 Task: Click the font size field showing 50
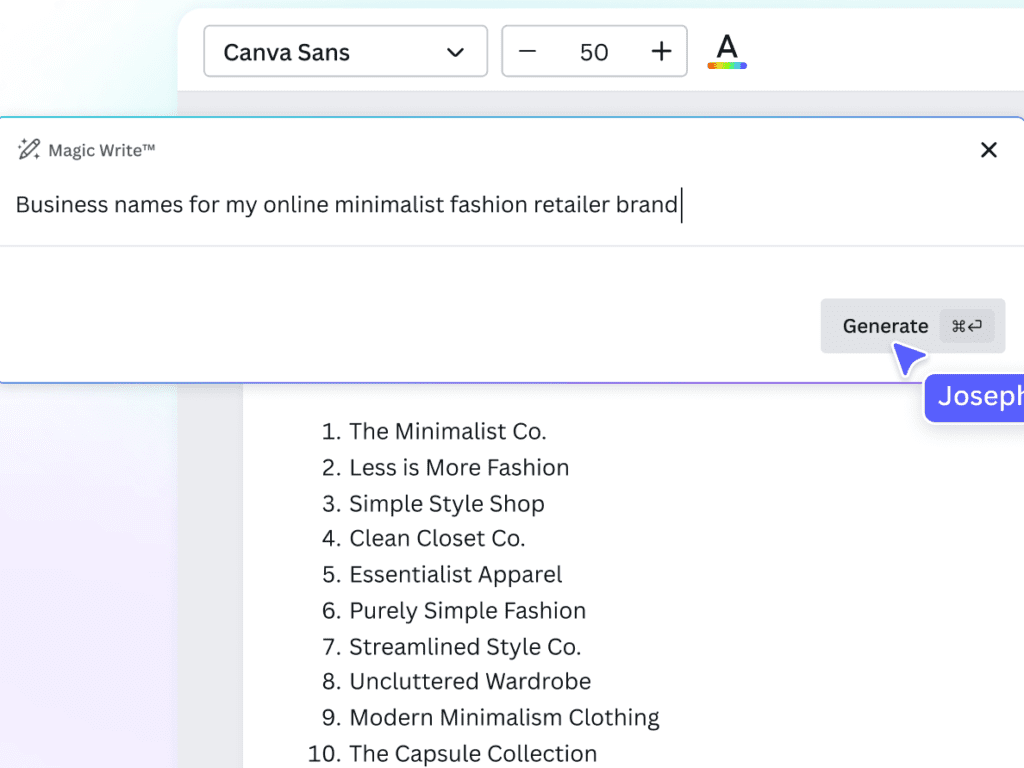click(x=594, y=52)
